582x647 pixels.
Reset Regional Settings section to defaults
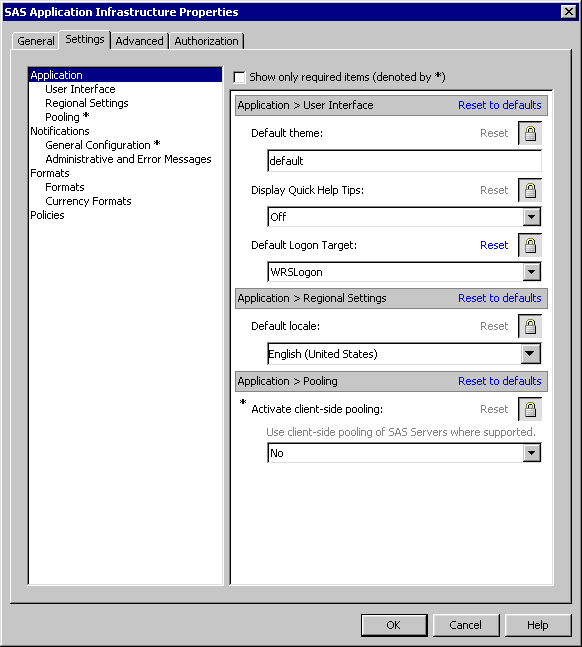click(499, 298)
